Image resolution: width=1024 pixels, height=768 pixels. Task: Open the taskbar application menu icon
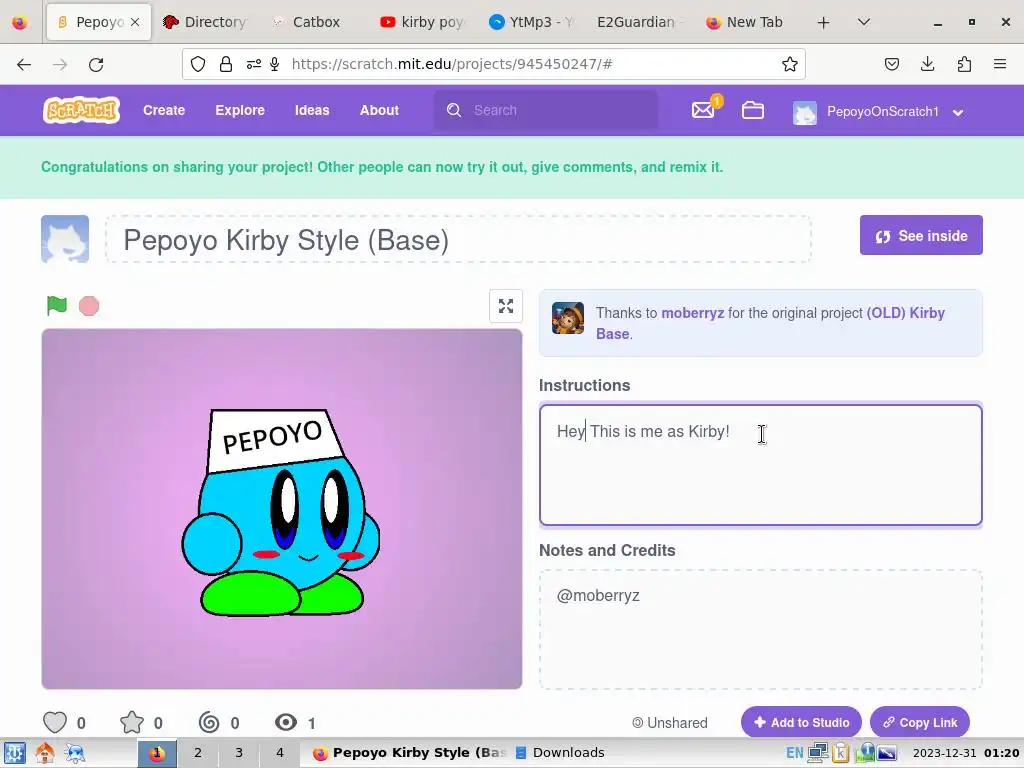[x=14, y=753]
